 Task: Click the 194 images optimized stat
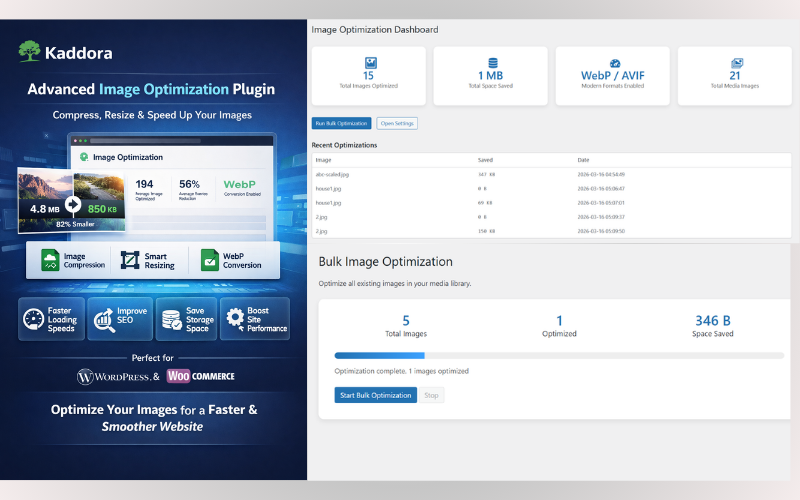144,184
